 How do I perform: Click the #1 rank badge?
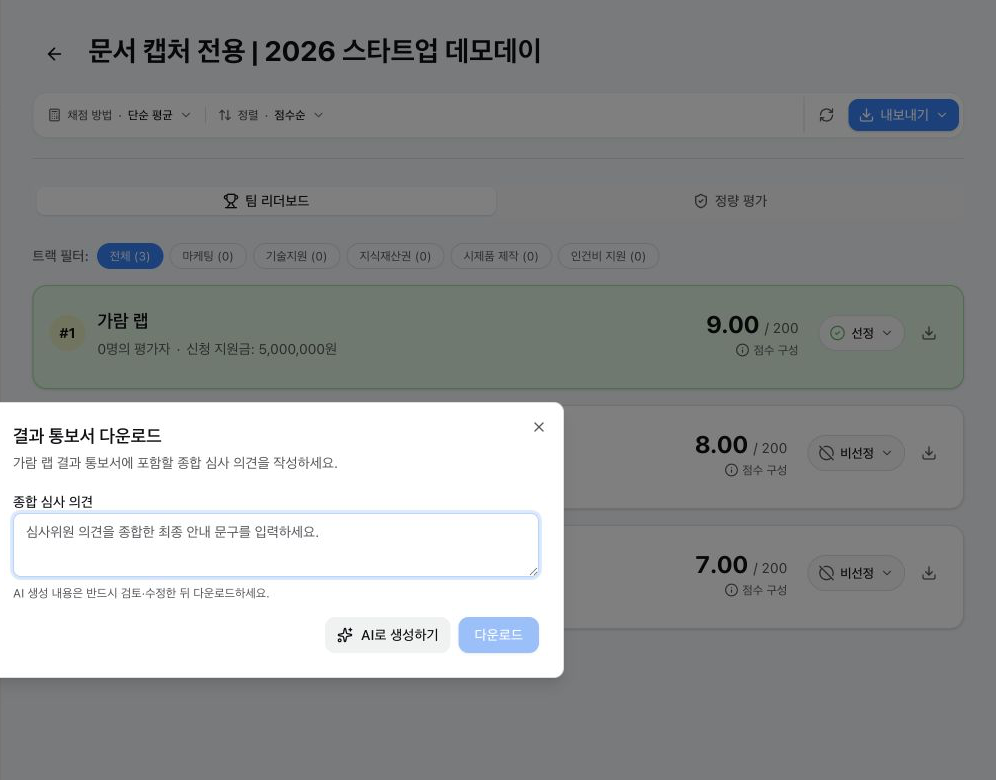67,333
